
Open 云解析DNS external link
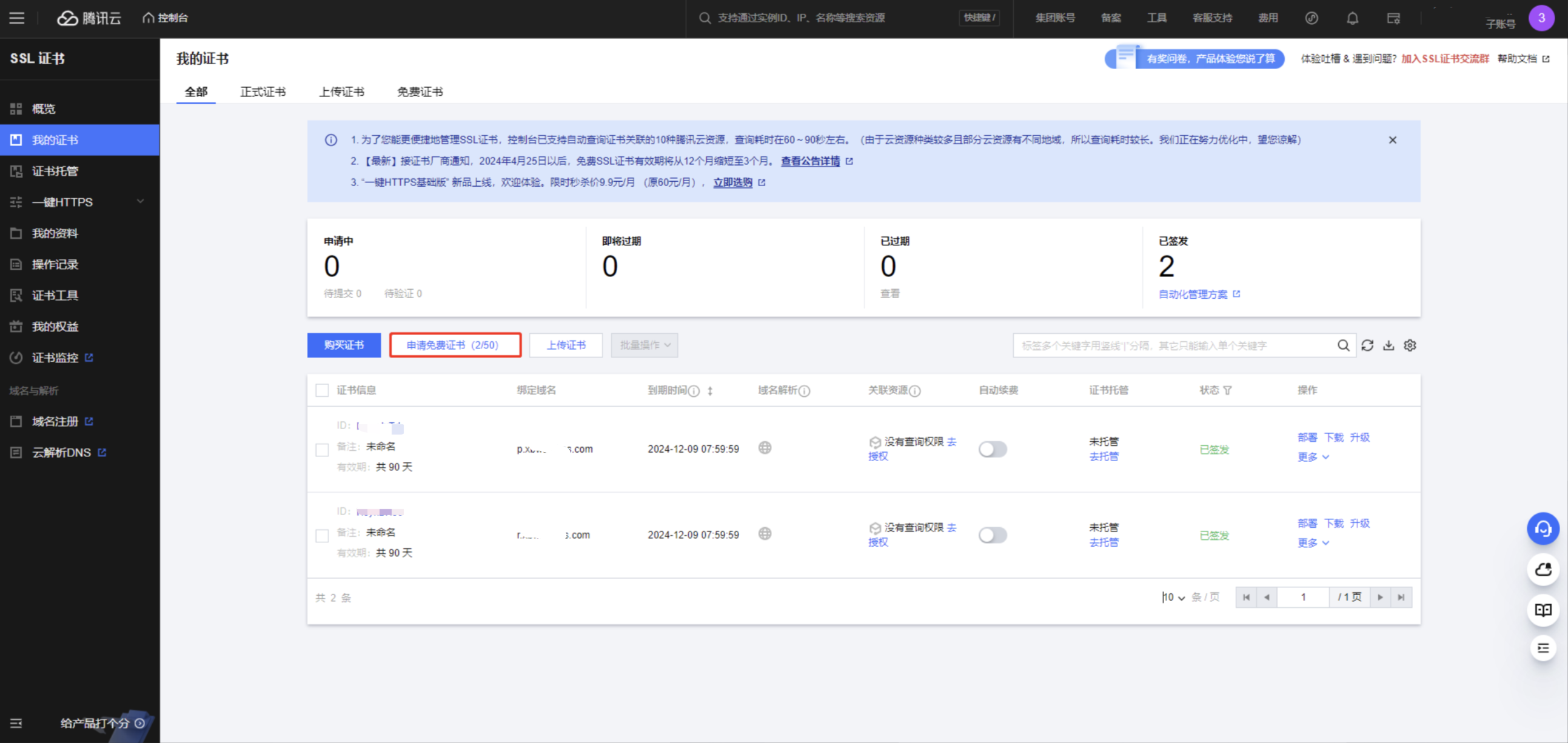80,452
